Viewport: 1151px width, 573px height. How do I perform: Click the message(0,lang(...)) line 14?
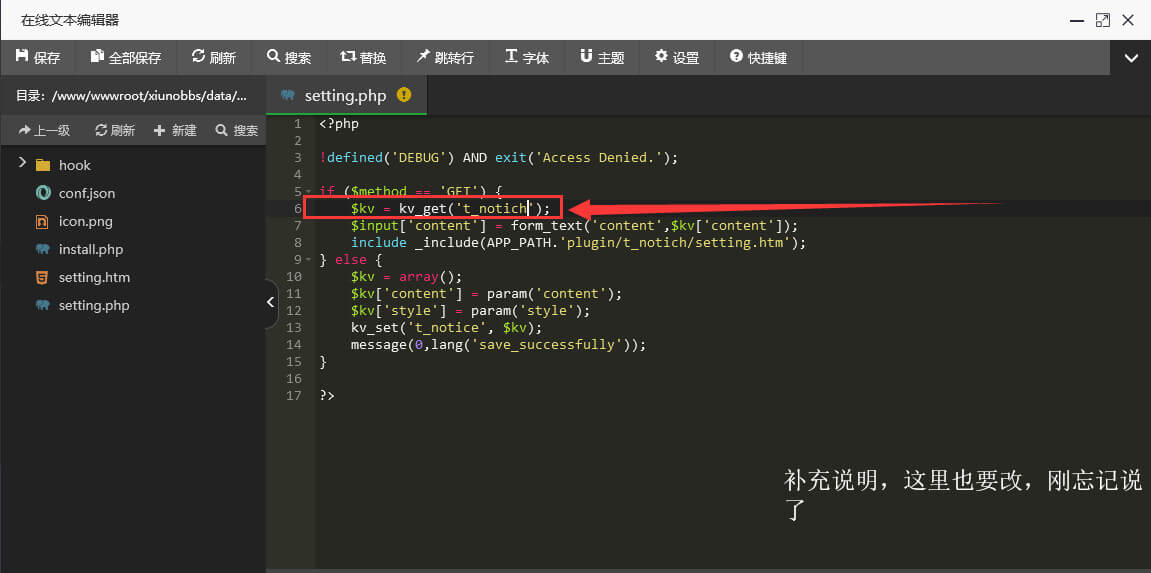coord(498,344)
